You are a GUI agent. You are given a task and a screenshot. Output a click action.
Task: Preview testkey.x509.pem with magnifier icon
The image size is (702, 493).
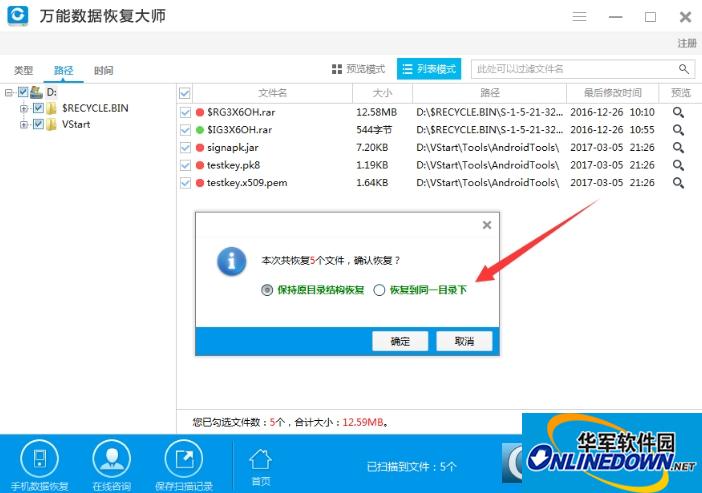tap(678, 183)
